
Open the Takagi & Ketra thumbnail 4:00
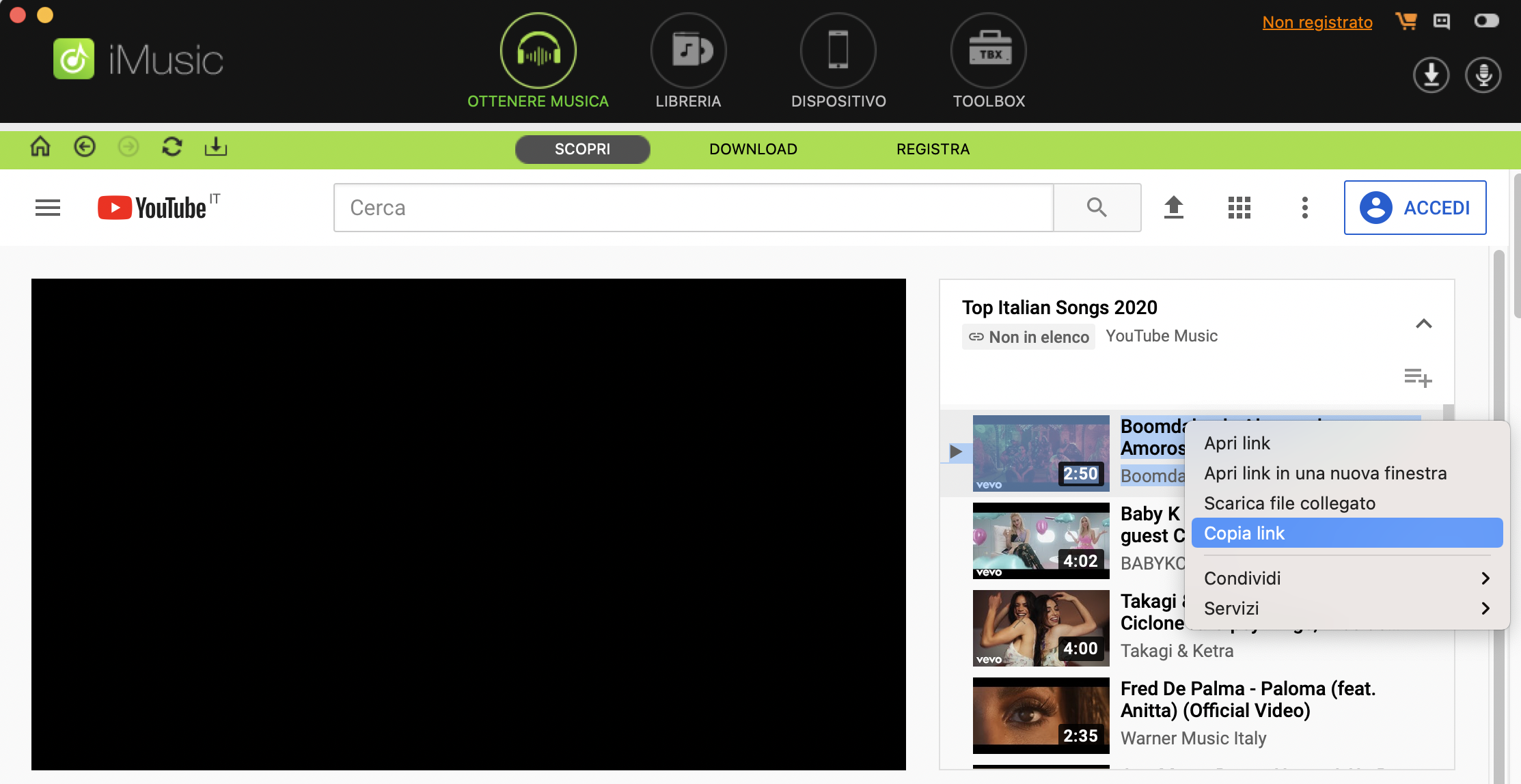pos(1041,628)
